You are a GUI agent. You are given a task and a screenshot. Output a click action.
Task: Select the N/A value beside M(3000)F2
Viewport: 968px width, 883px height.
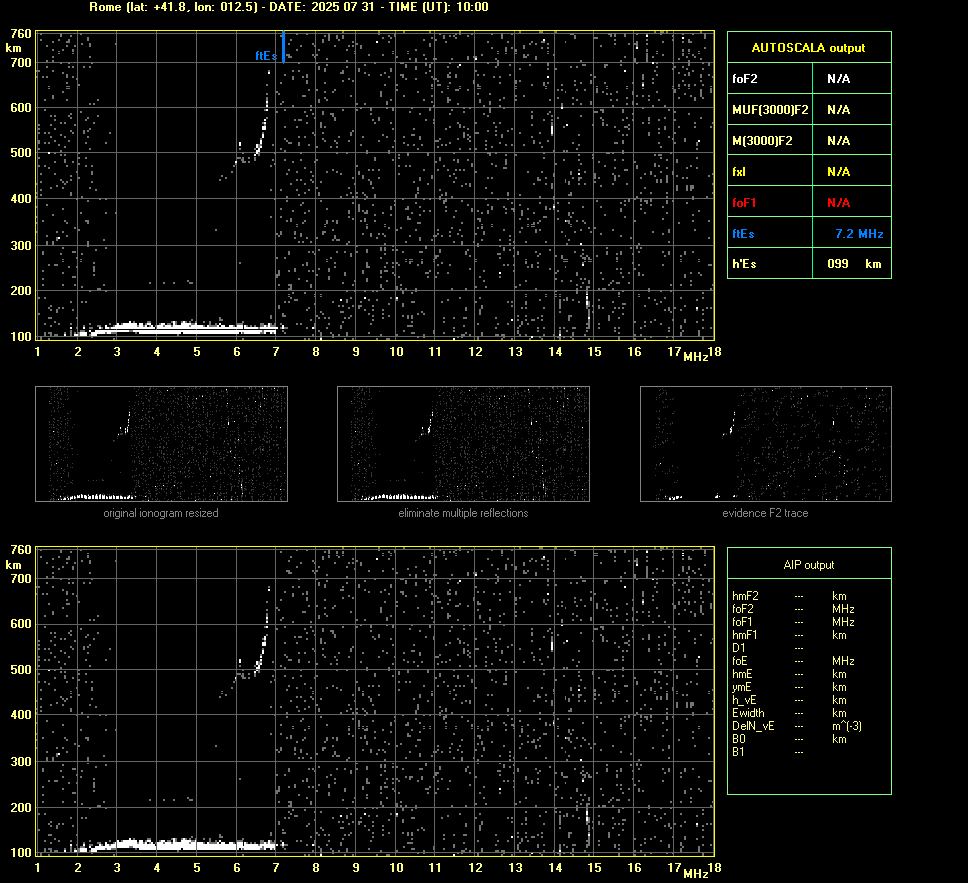(838, 141)
